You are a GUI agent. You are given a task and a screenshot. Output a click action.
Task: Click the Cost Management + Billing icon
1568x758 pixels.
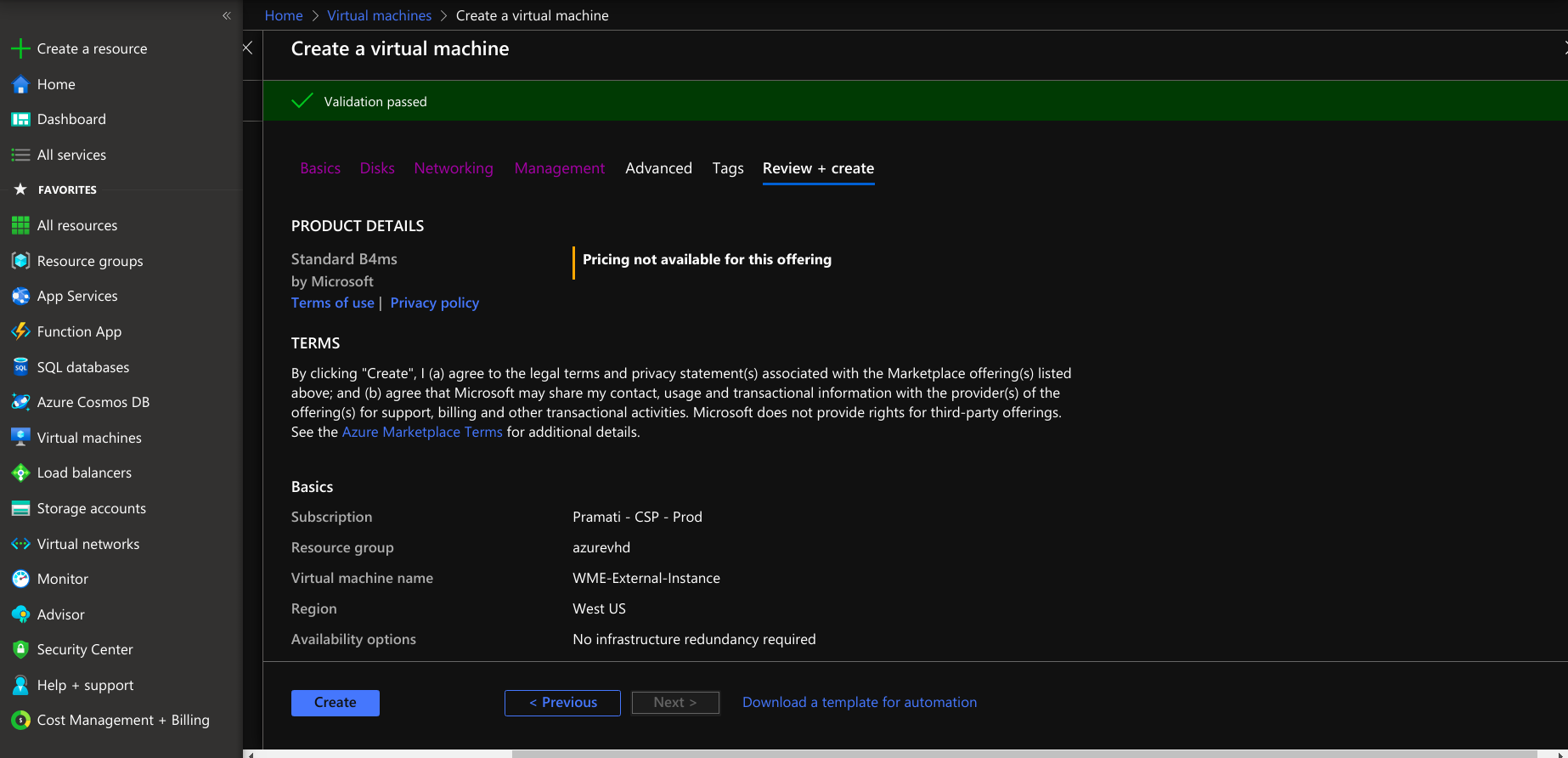pyautogui.click(x=20, y=720)
